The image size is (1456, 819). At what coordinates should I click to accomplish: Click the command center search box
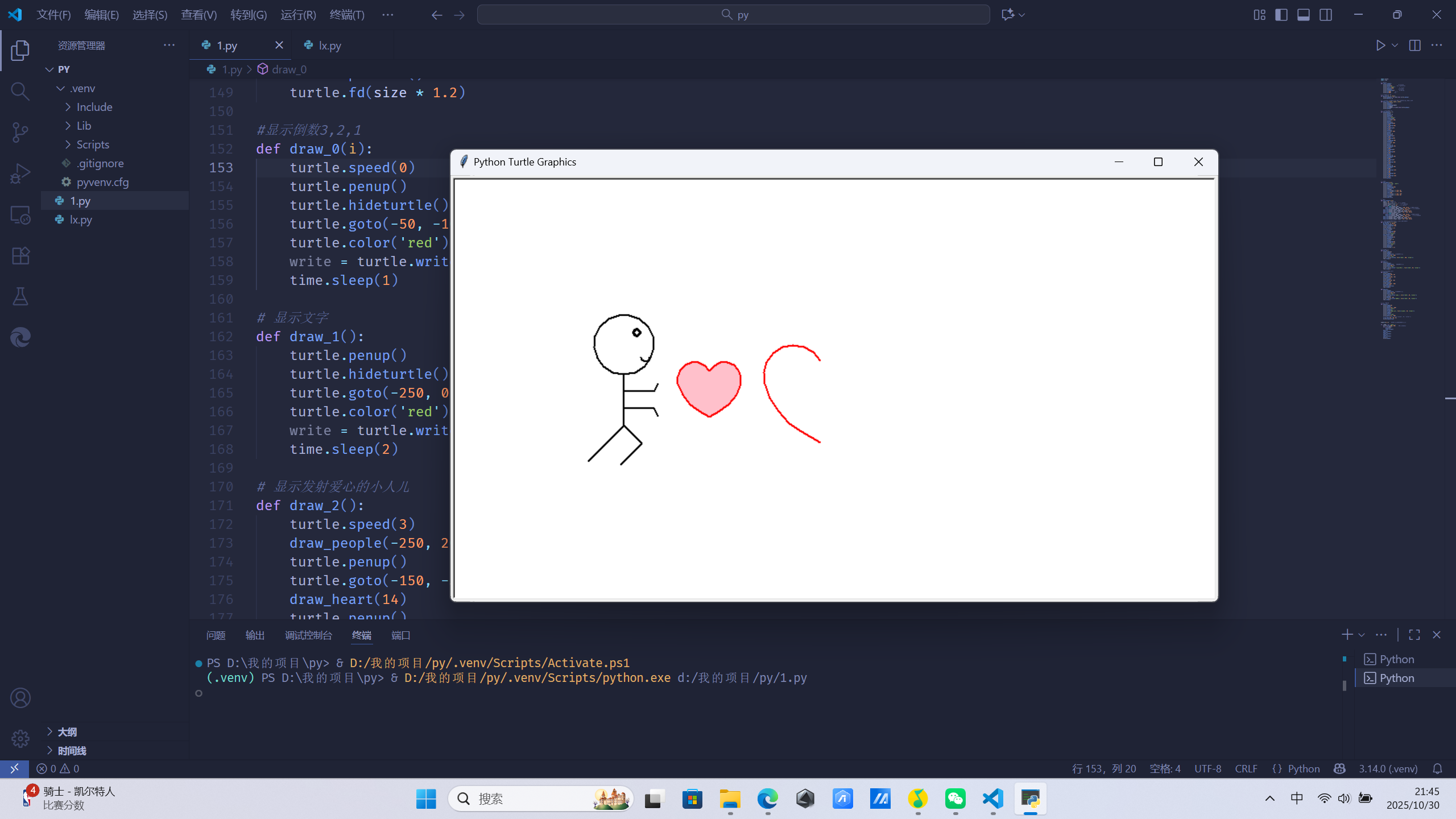pyautogui.click(x=734, y=15)
